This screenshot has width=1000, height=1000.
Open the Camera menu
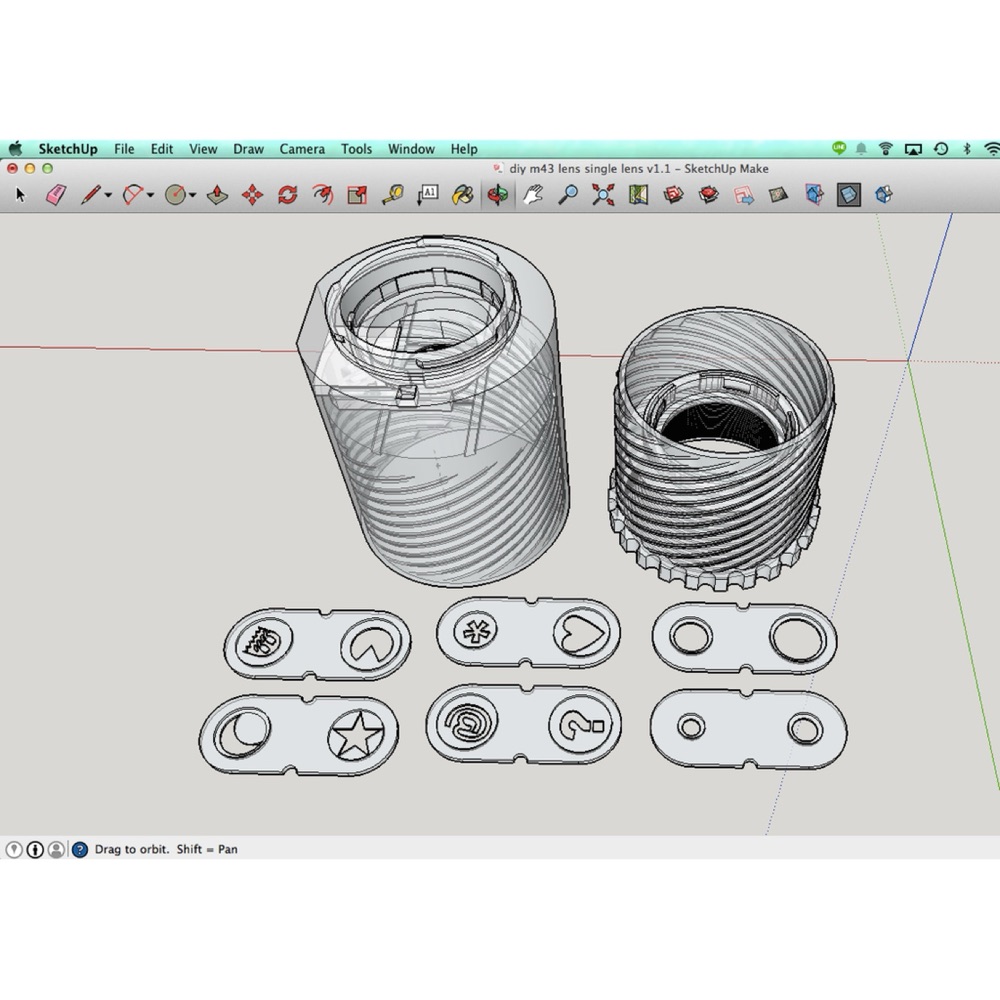302,149
